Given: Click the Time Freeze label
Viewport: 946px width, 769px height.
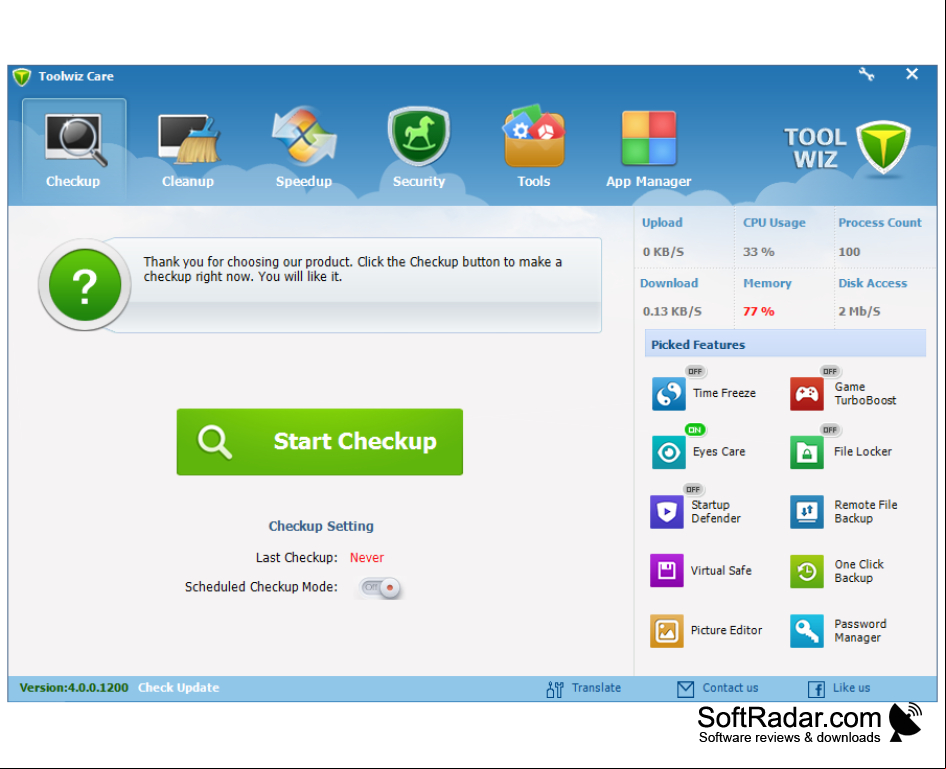Looking at the screenshot, I should tap(724, 393).
